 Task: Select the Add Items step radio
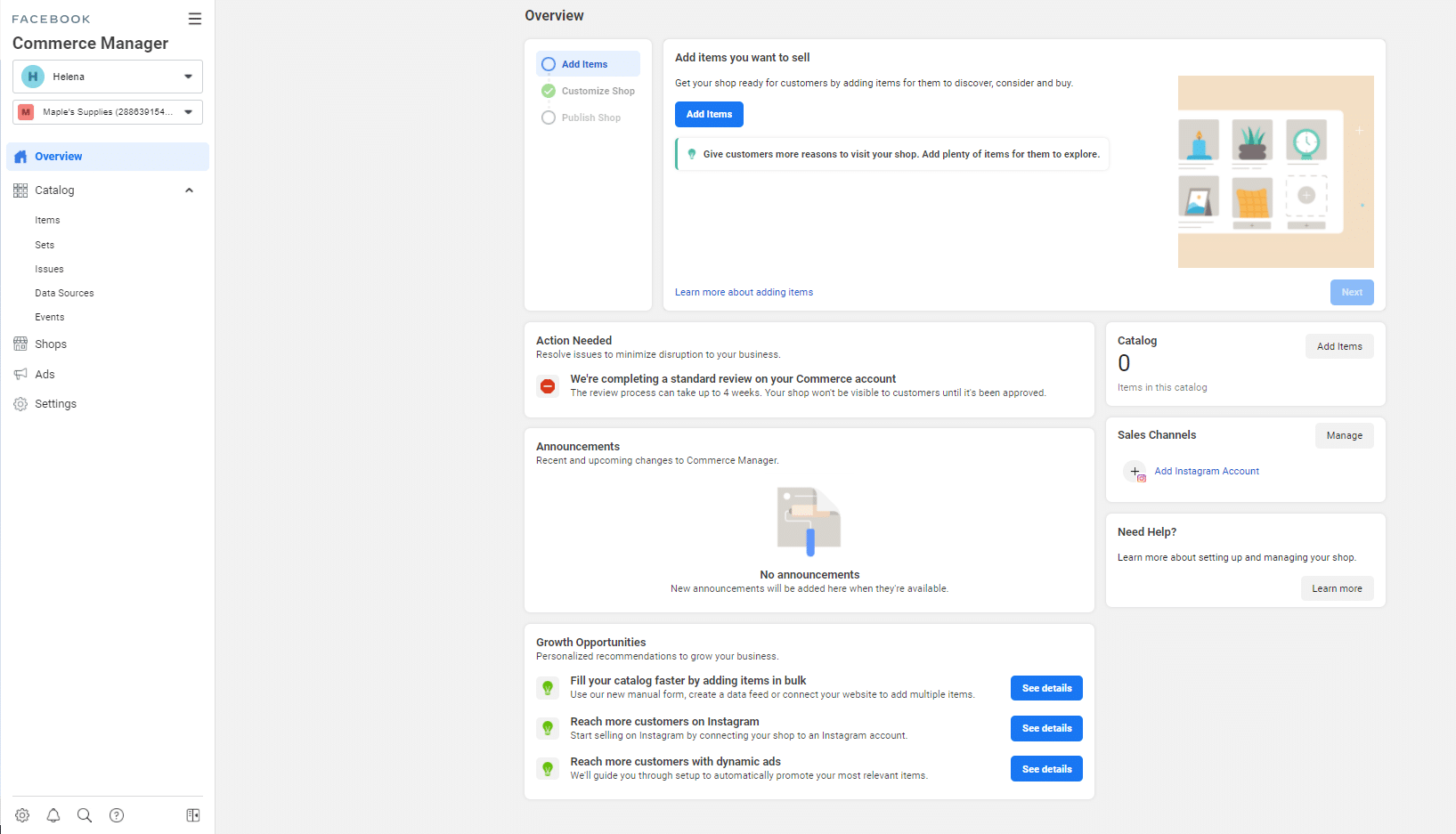coord(549,64)
